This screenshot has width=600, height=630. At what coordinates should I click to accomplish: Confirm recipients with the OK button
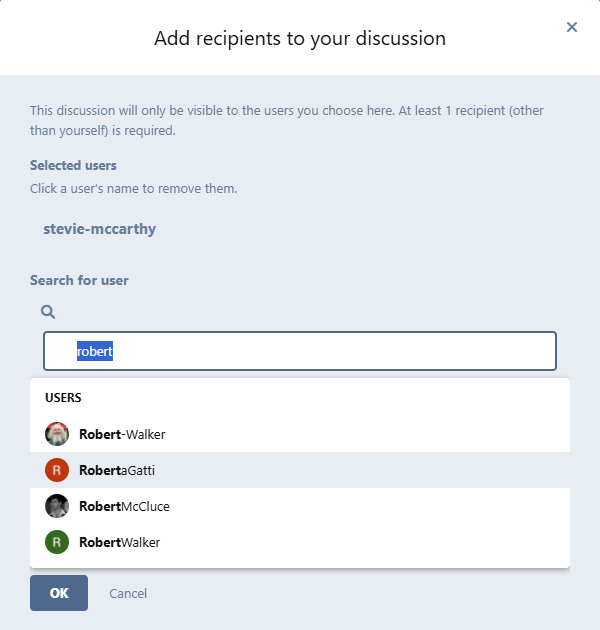point(59,593)
